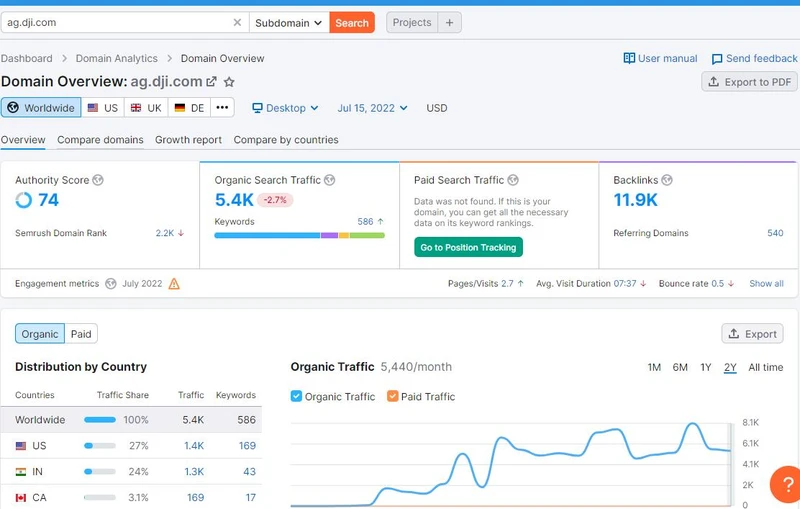Image resolution: width=800 pixels, height=509 pixels.
Task: Click the organic traffic line chart
Action: (510, 464)
